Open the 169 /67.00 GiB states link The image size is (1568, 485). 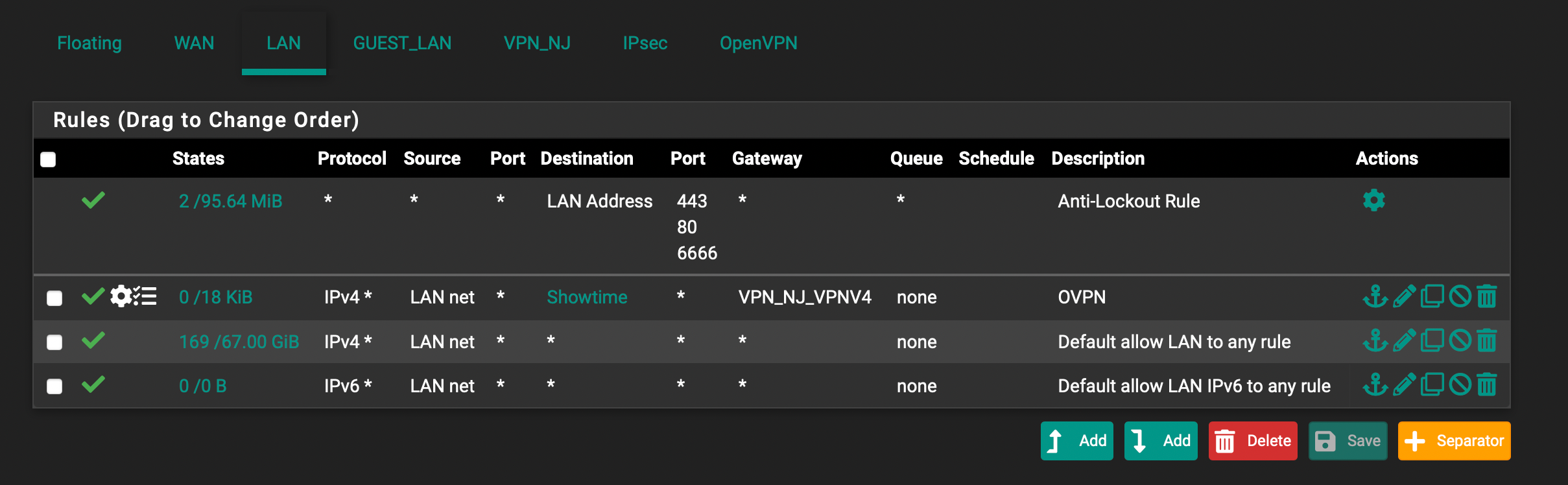(x=239, y=342)
